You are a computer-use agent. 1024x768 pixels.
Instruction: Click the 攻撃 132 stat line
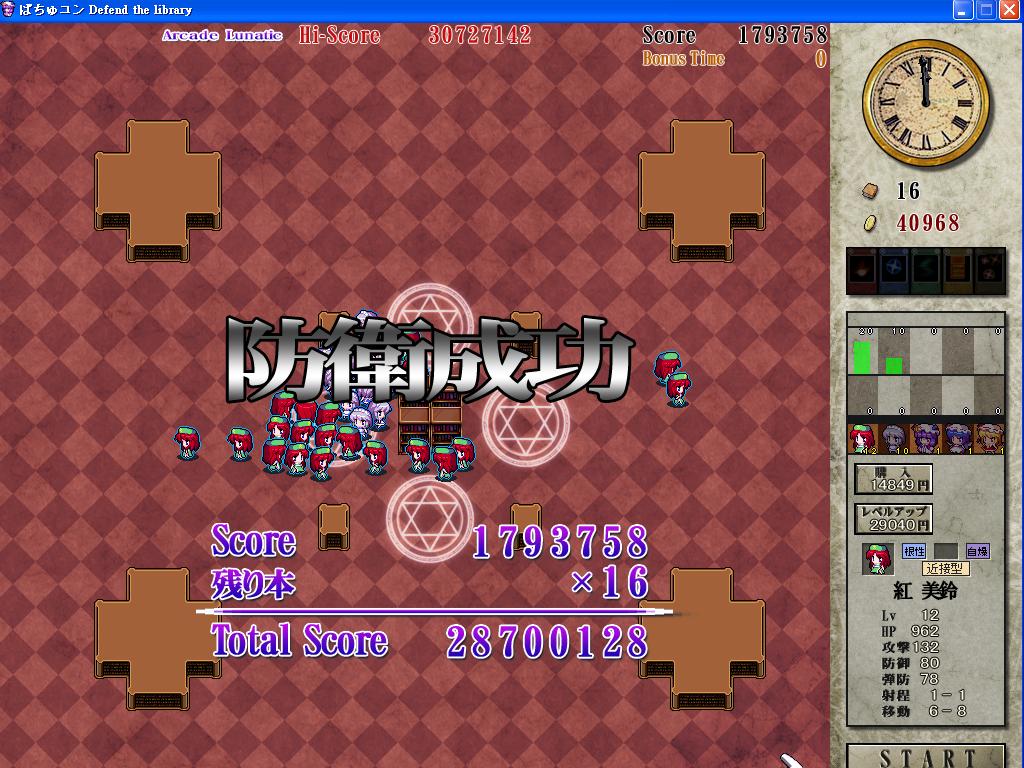[910, 647]
